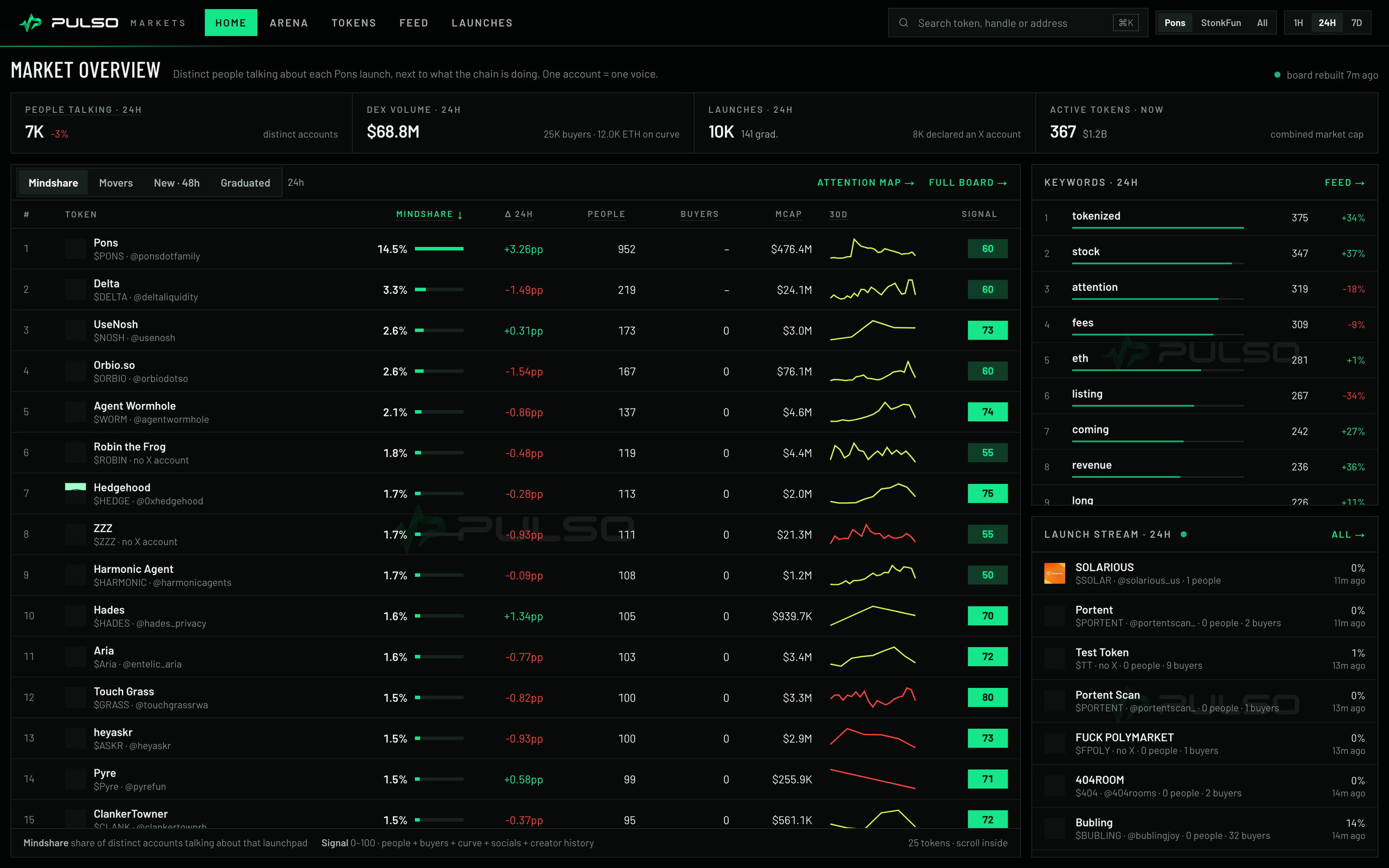This screenshot has height=868, width=1389.
Task: Open the UseNosh token row
Action: point(515,331)
